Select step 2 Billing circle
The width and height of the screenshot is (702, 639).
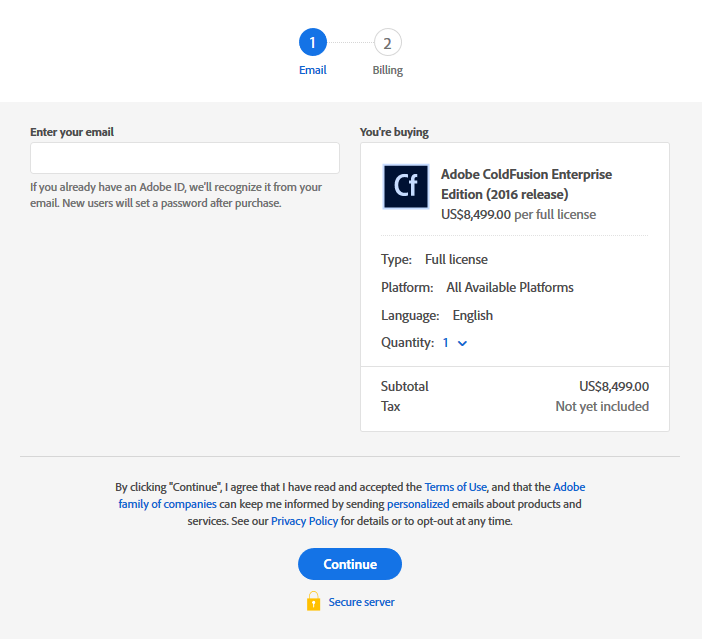click(x=388, y=43)
